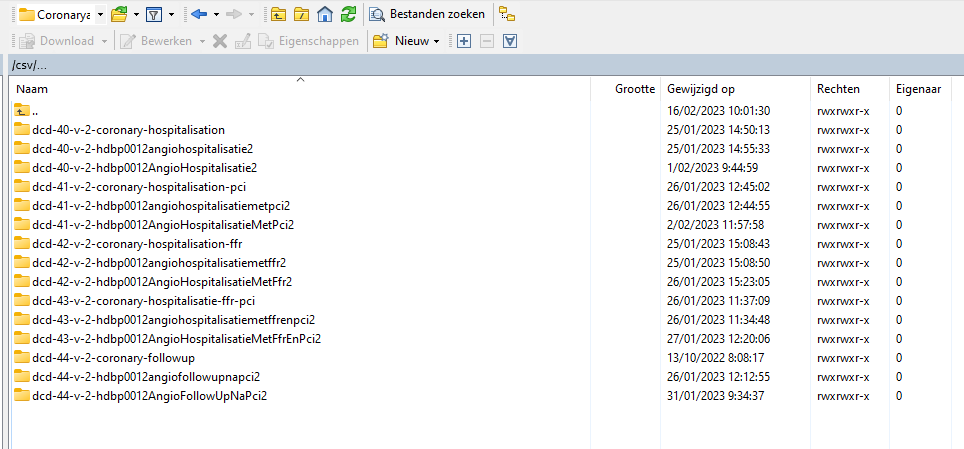Click the open directory folder icon
Screen dimensions: 964x449
[x=118, y=14]
